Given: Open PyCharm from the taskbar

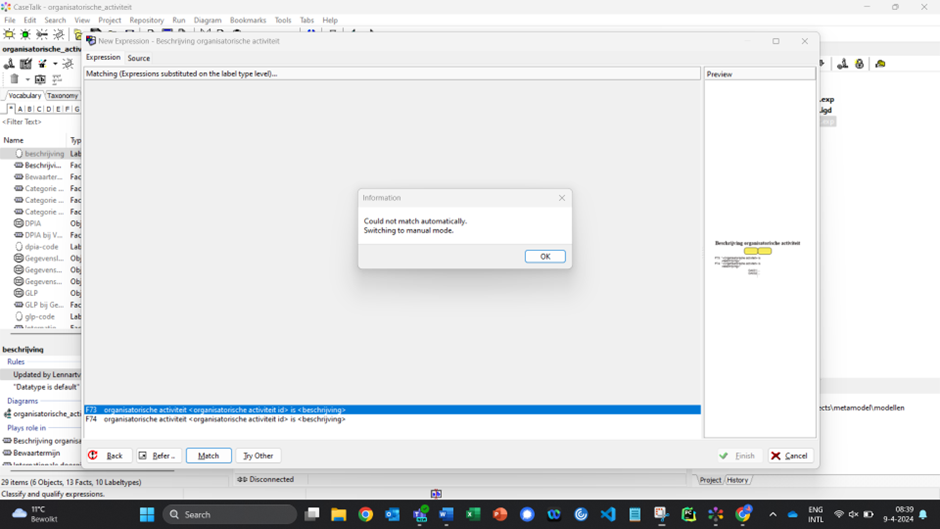Looking at the screenshot, I should pos(689,514).
